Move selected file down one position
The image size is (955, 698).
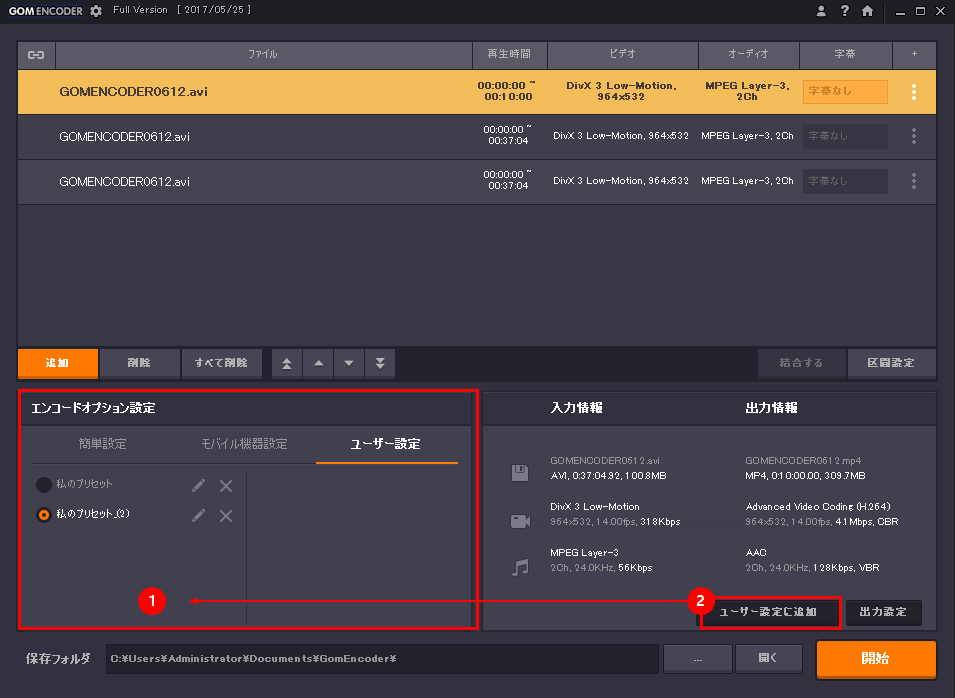click(348, 364)
